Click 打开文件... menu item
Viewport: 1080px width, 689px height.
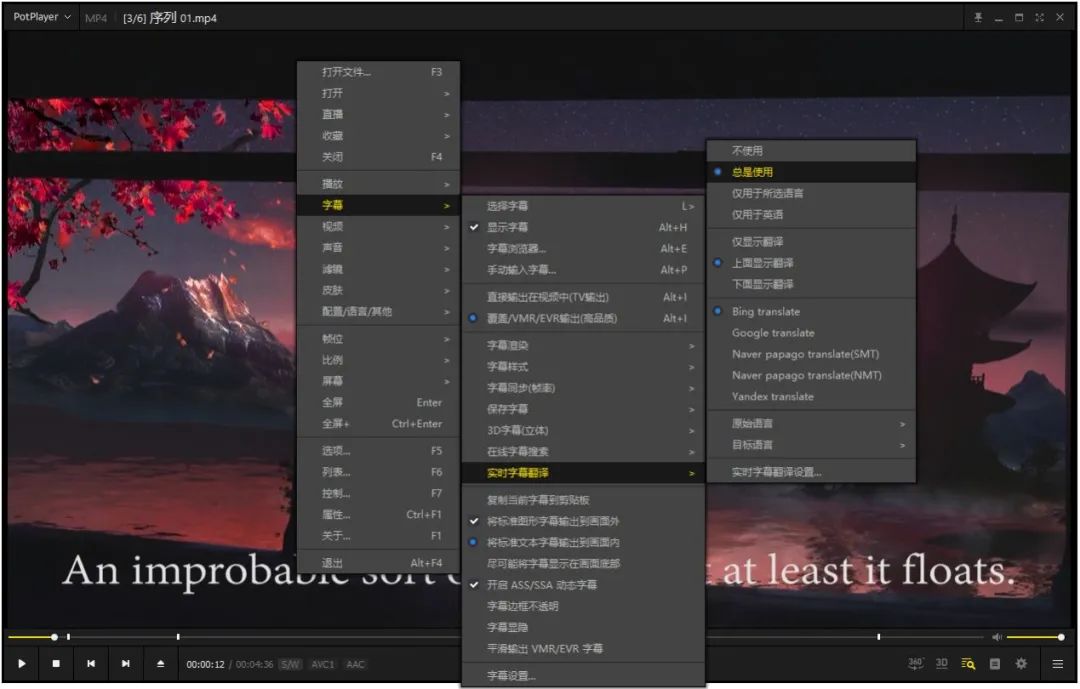click(x=378, y=72)
